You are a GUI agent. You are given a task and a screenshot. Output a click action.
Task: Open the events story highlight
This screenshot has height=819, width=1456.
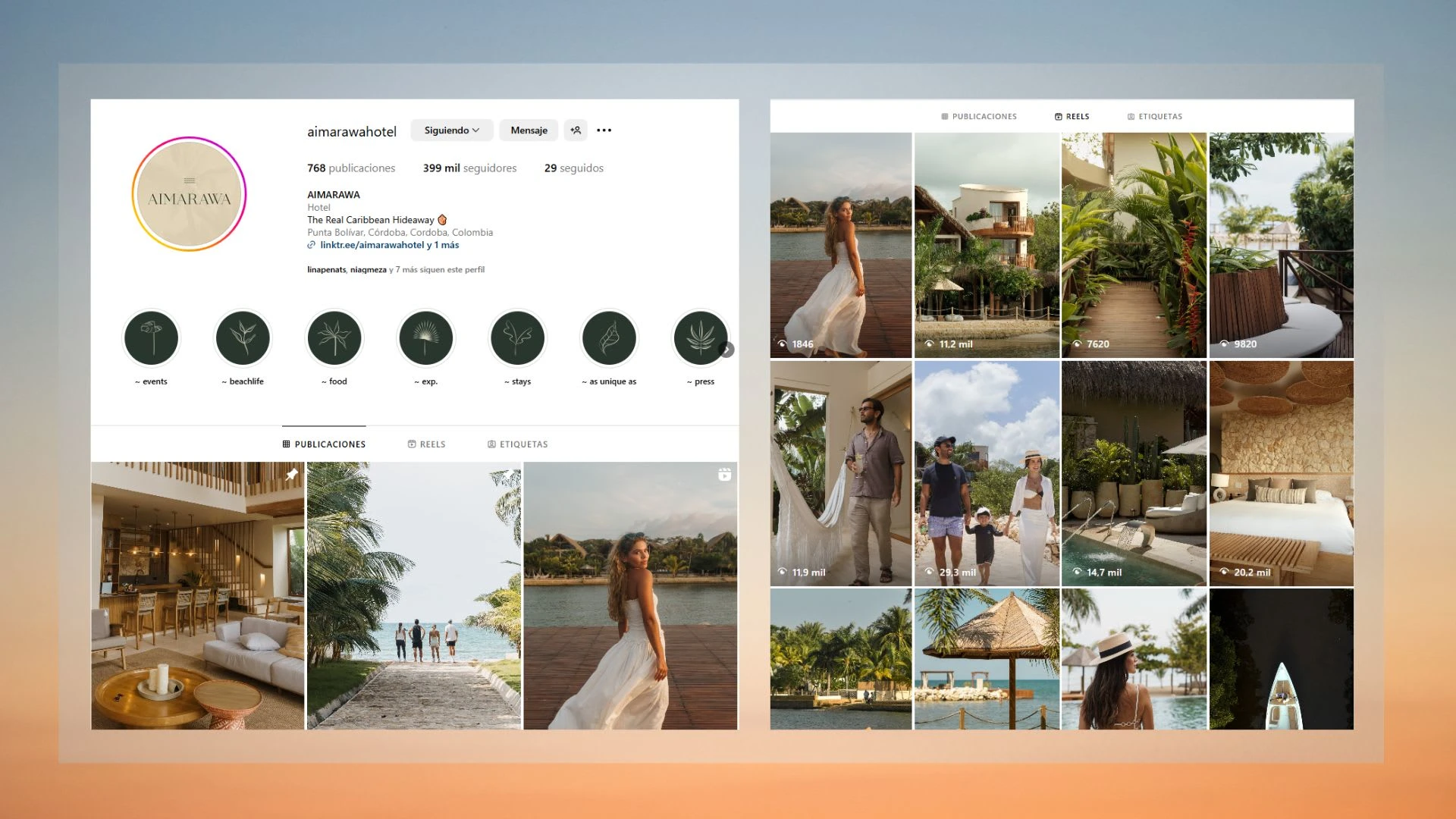[152, 338]
